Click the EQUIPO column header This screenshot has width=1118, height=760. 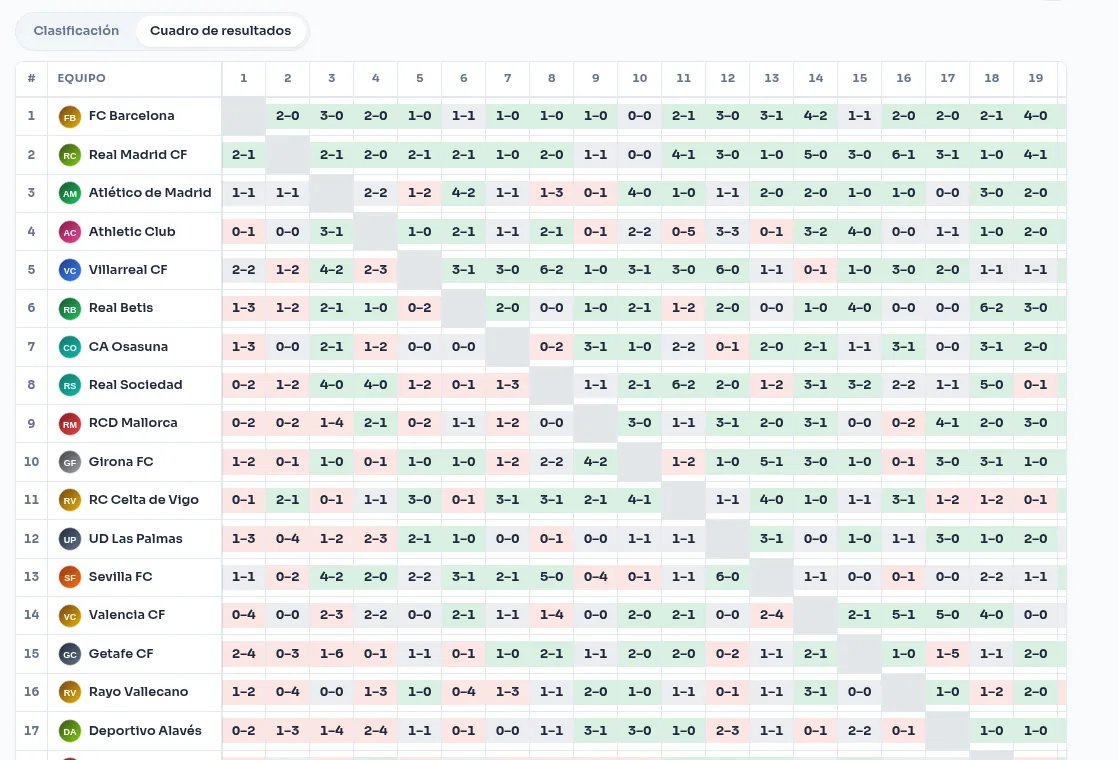click(x=81, y=78)
